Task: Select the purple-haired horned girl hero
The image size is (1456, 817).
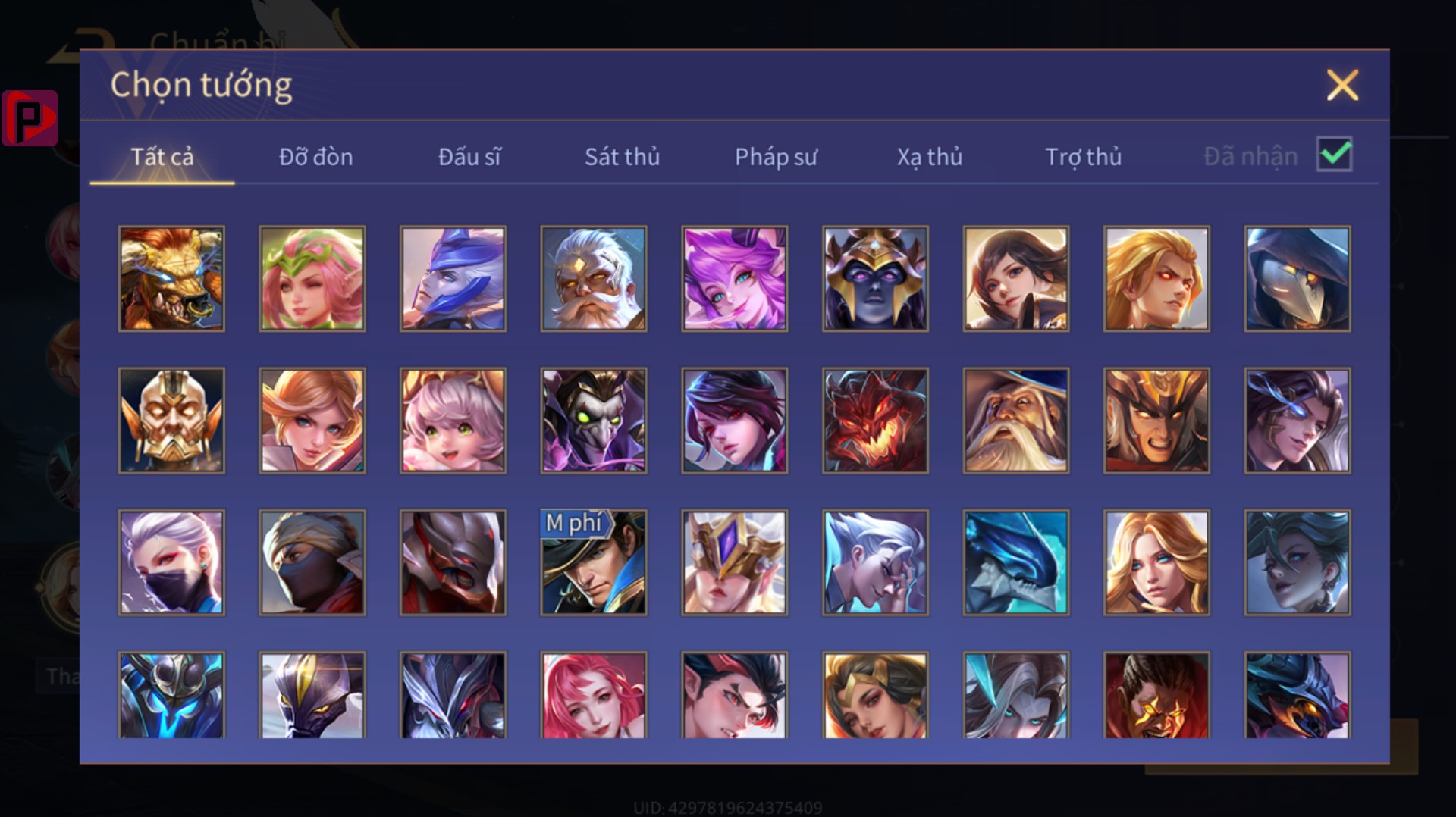Action: pos(735,279)
